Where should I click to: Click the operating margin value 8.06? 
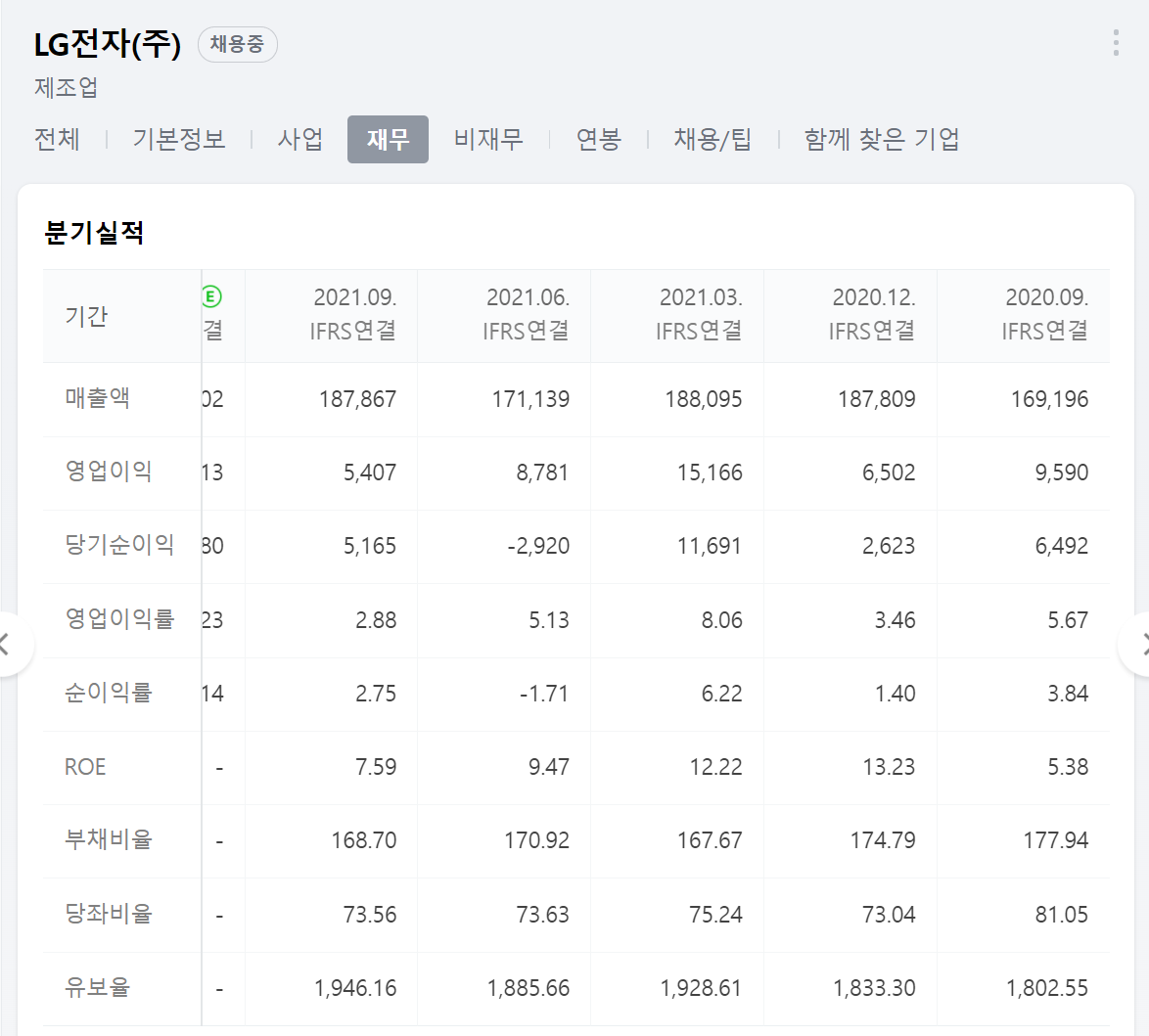click(x=721, y=620)
